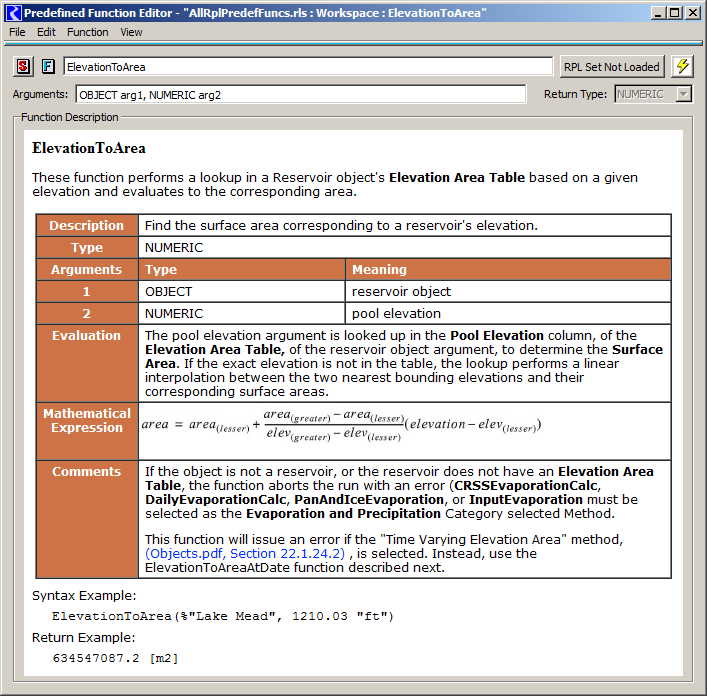Image resolution: width=707 pixels, height=696 pixels.
Task: Click the Evaluation row header
Action: click(x=87, y=363)
